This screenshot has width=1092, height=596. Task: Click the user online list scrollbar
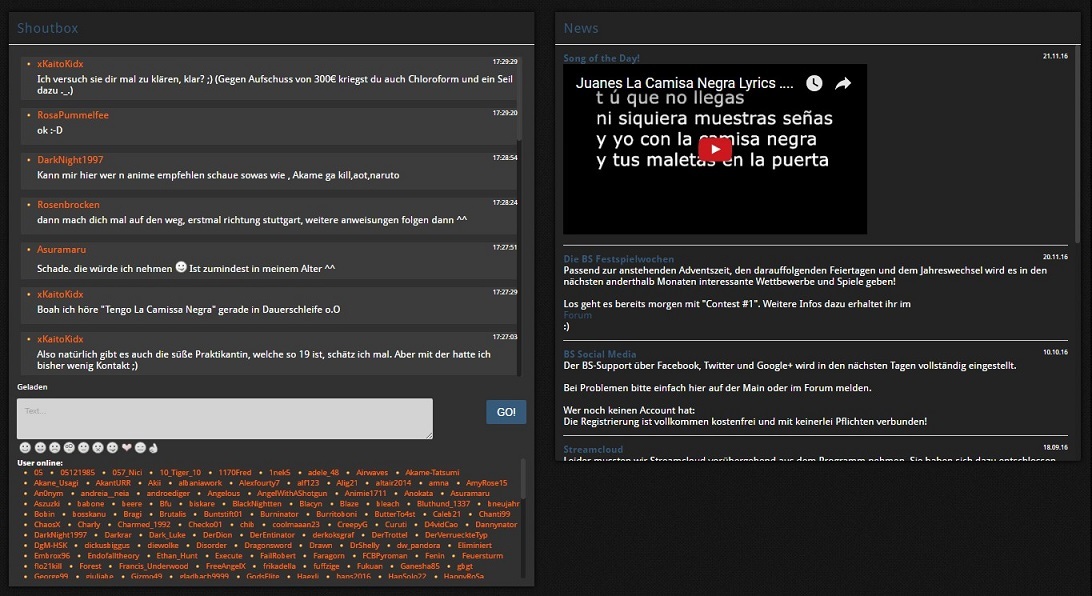(x=523, y=478)
